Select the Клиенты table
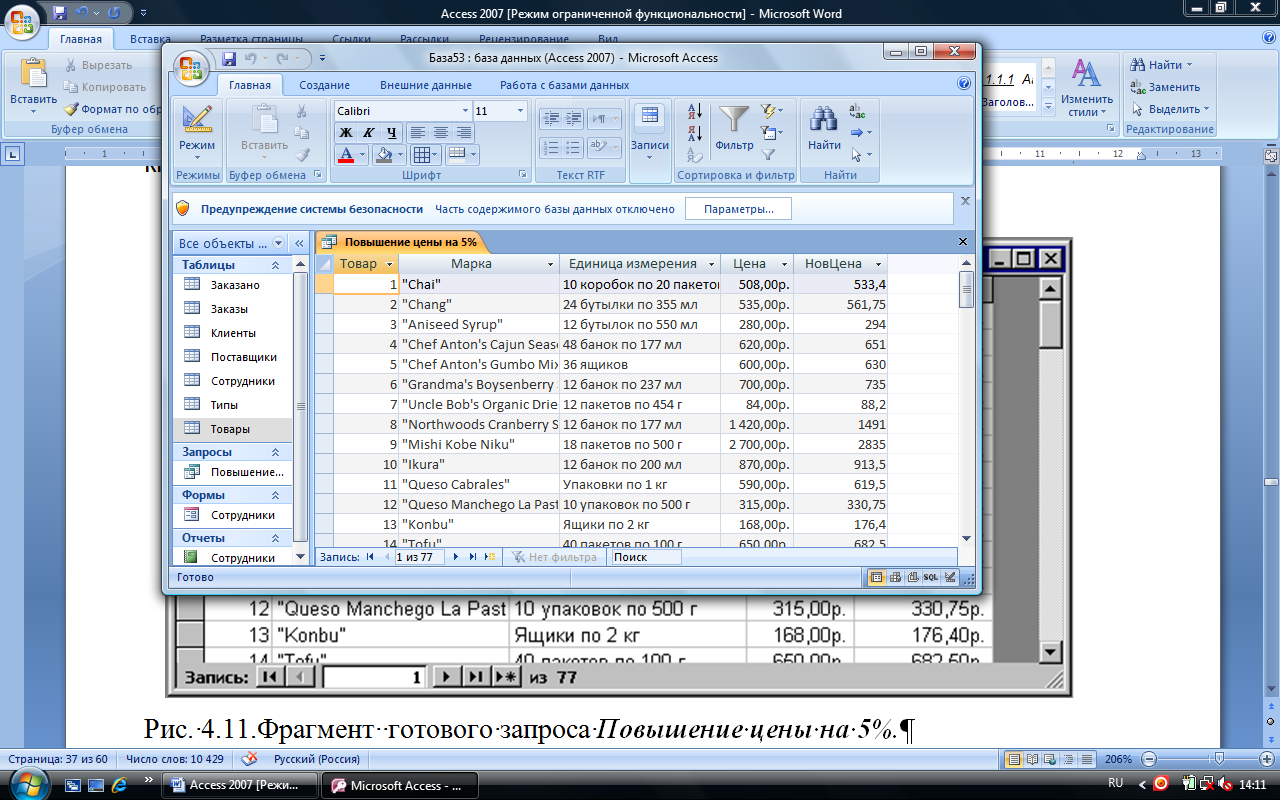This screenshot has height=800, width=1280. pyautogui.click(x=233, y=333)
